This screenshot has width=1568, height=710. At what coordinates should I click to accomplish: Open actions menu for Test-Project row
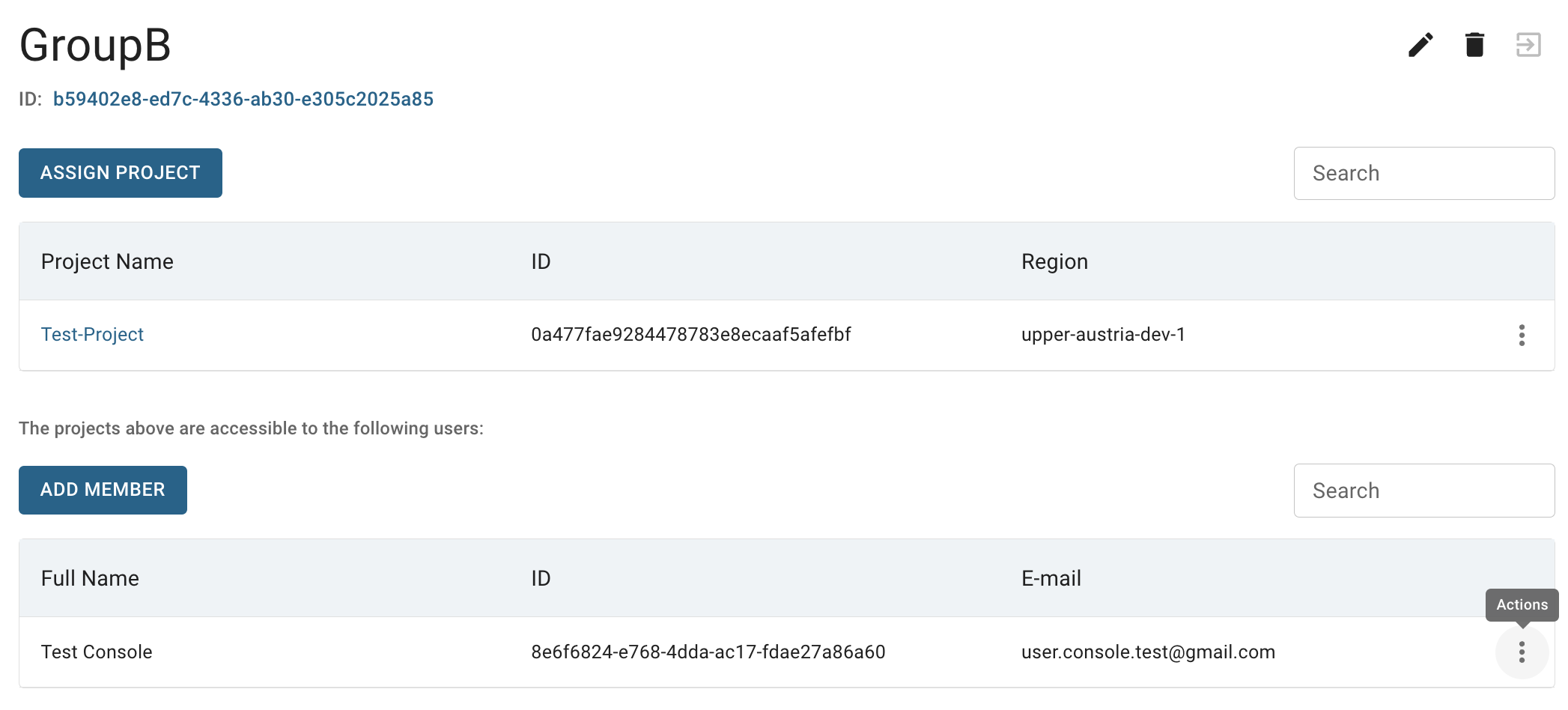[x=1522, y=335]
